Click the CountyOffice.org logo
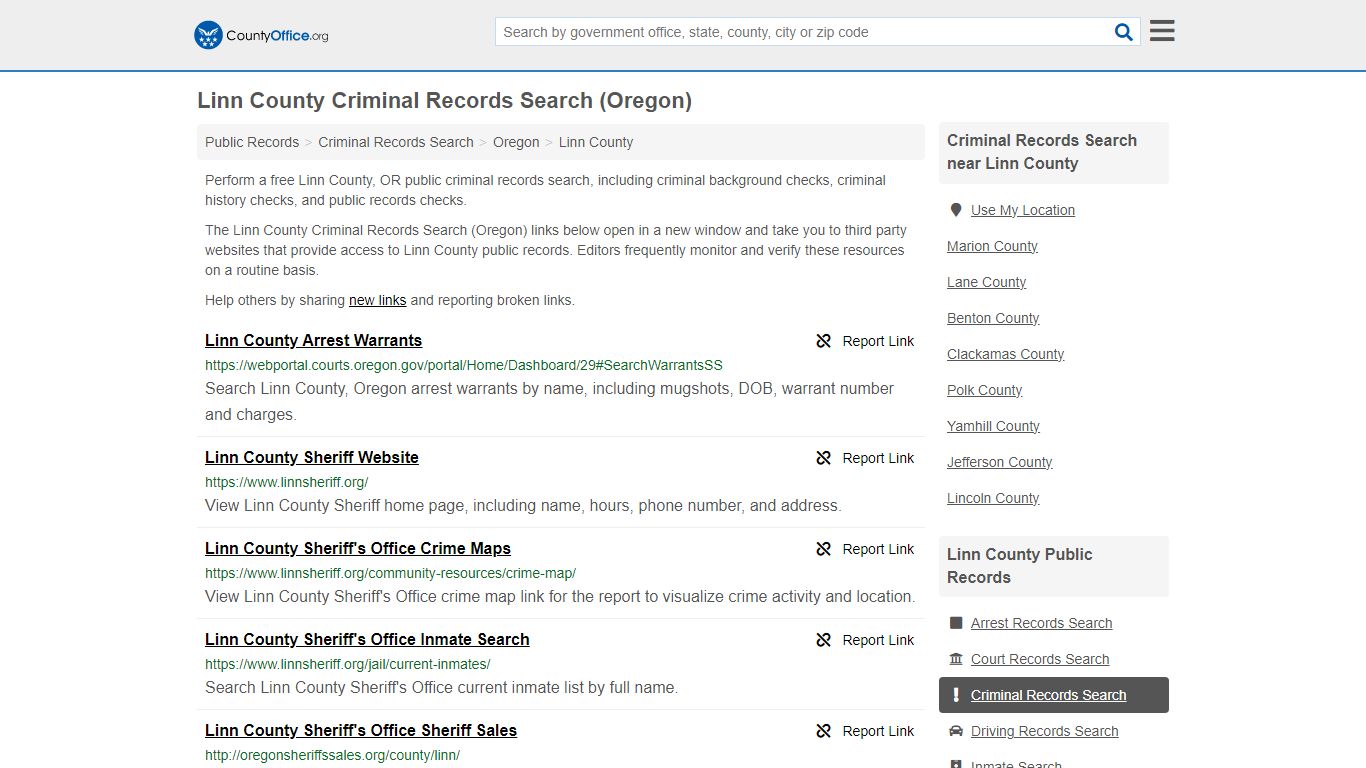The width and height of the screenshot is (1366, 768). tap(261, 35)
